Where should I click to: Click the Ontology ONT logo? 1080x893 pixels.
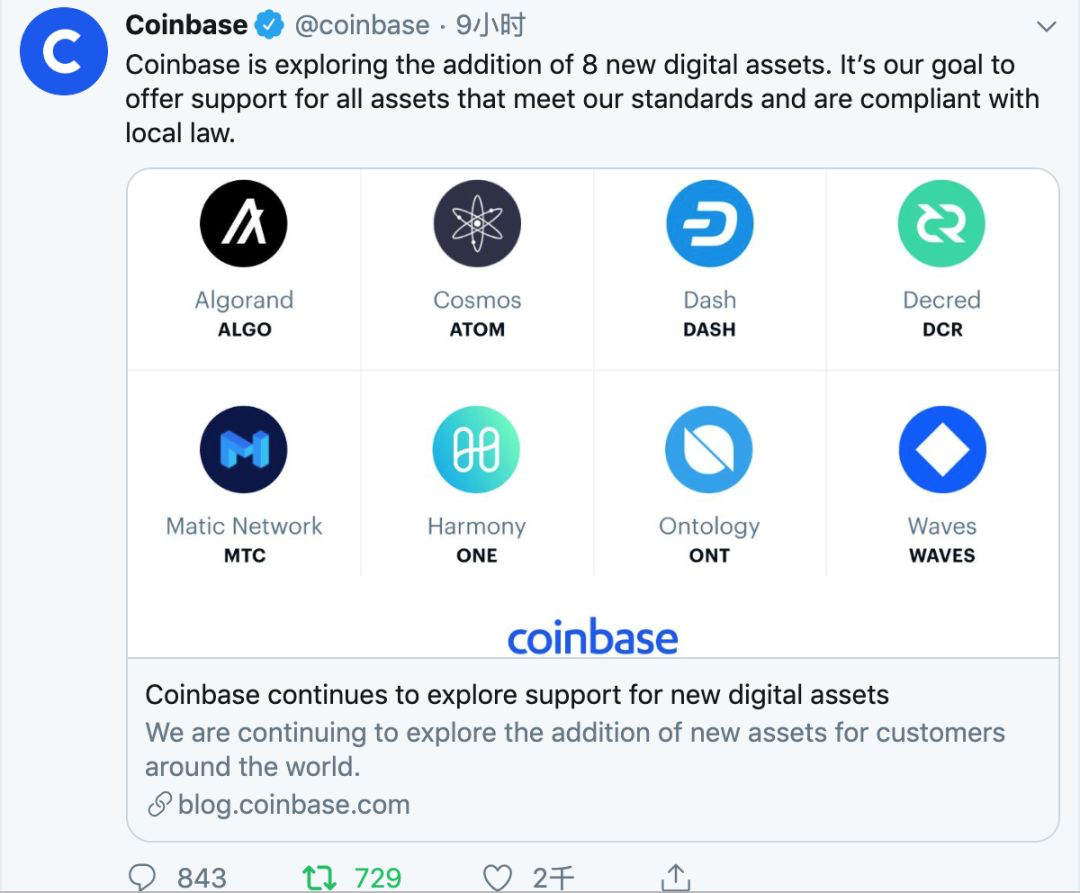tap(709, 450)
